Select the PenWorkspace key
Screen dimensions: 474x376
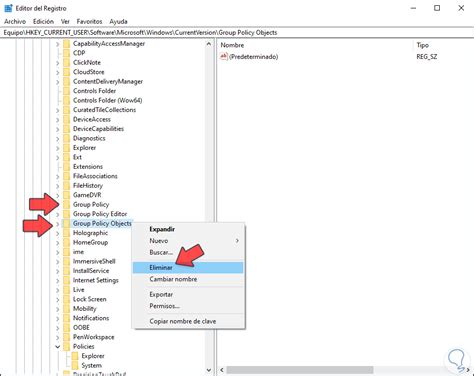coord(94,337)
